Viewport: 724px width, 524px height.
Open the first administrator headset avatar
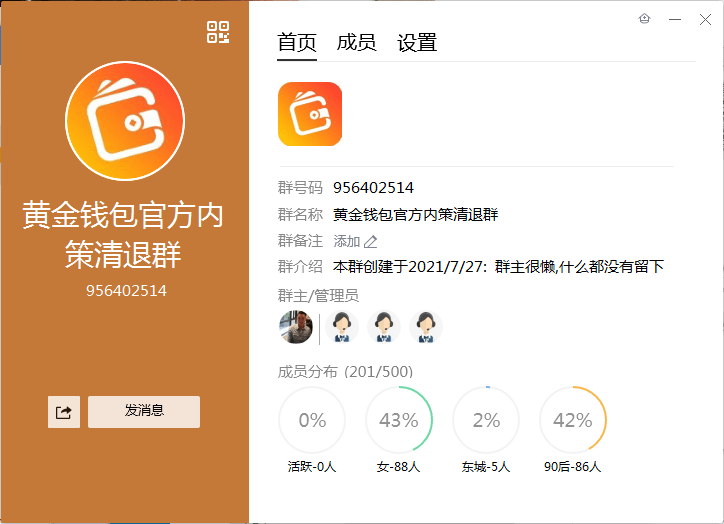tap(342, 327)
